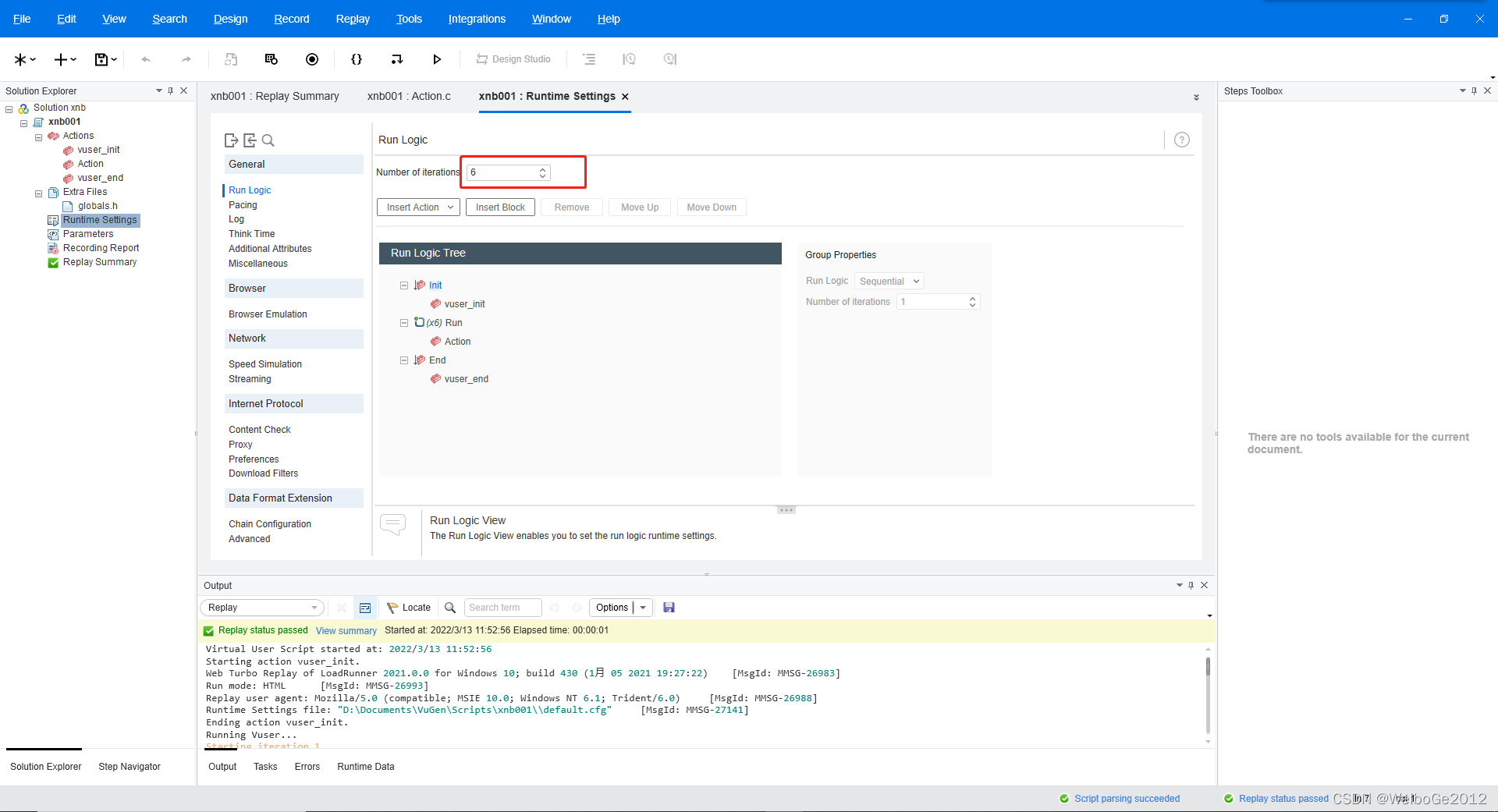Click the recording options toolbar icon
The image size is (1498, 812).
point(272,59)
